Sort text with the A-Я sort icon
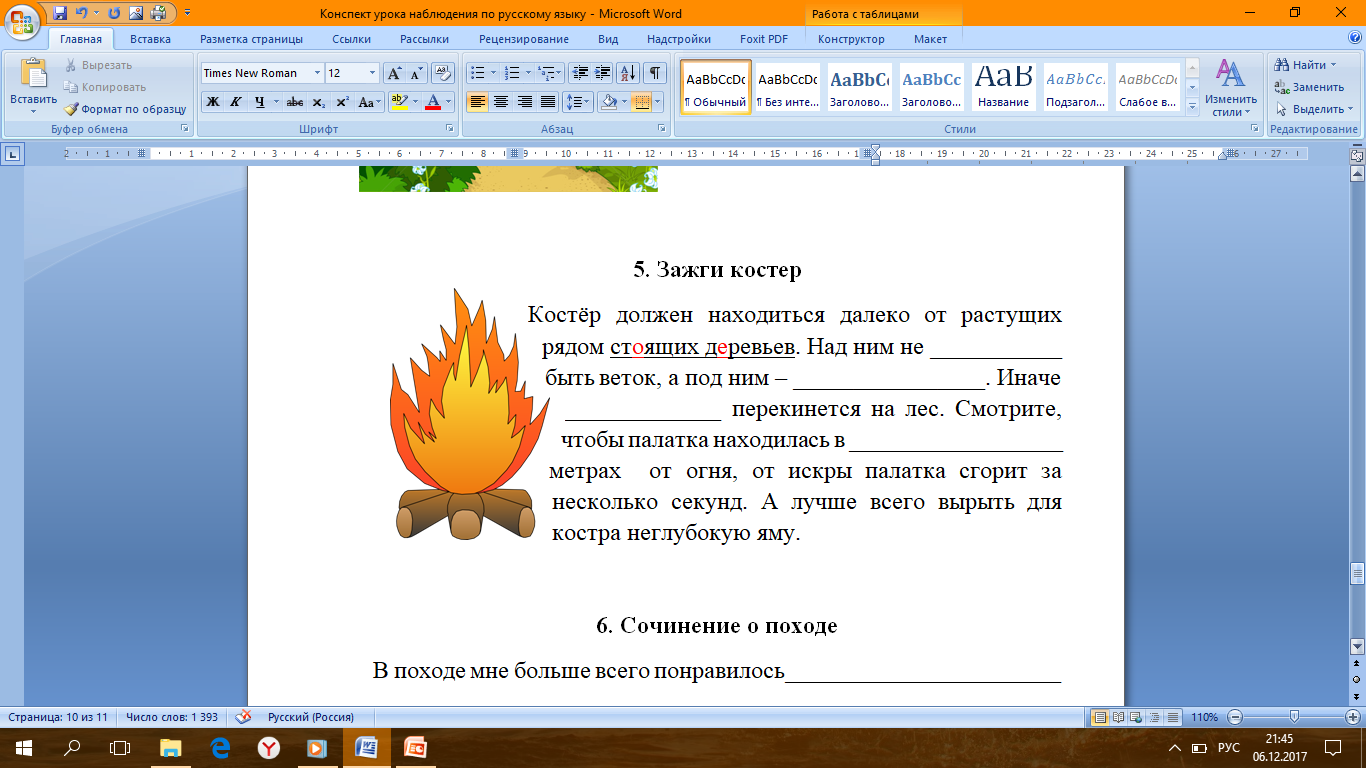 tap(629, 73)
